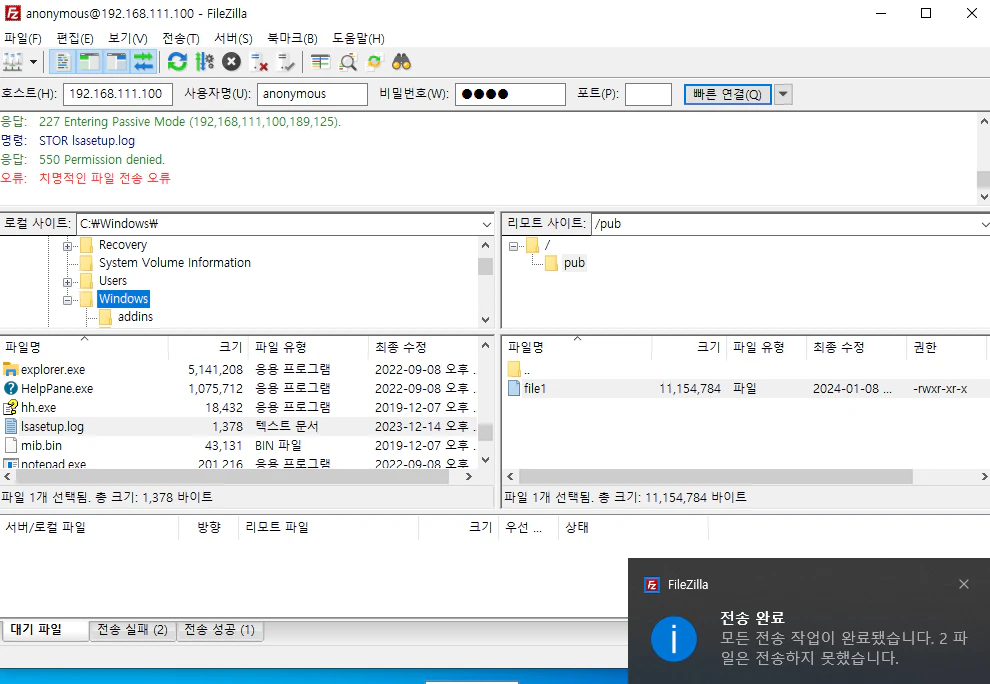Viewport: 990px width, 684px height.
Task: Switch to the 대기 파일 tab
Action: pos(44,630)
